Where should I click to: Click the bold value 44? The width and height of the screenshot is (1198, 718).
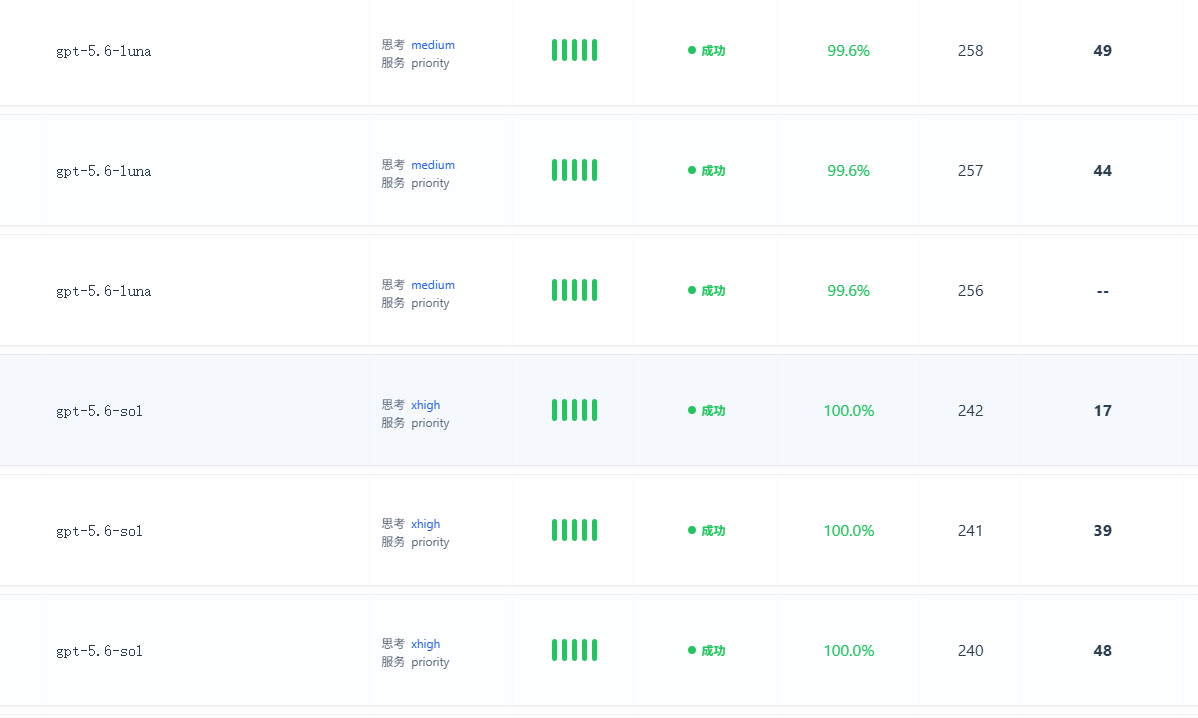click(x=1102, y=170)
